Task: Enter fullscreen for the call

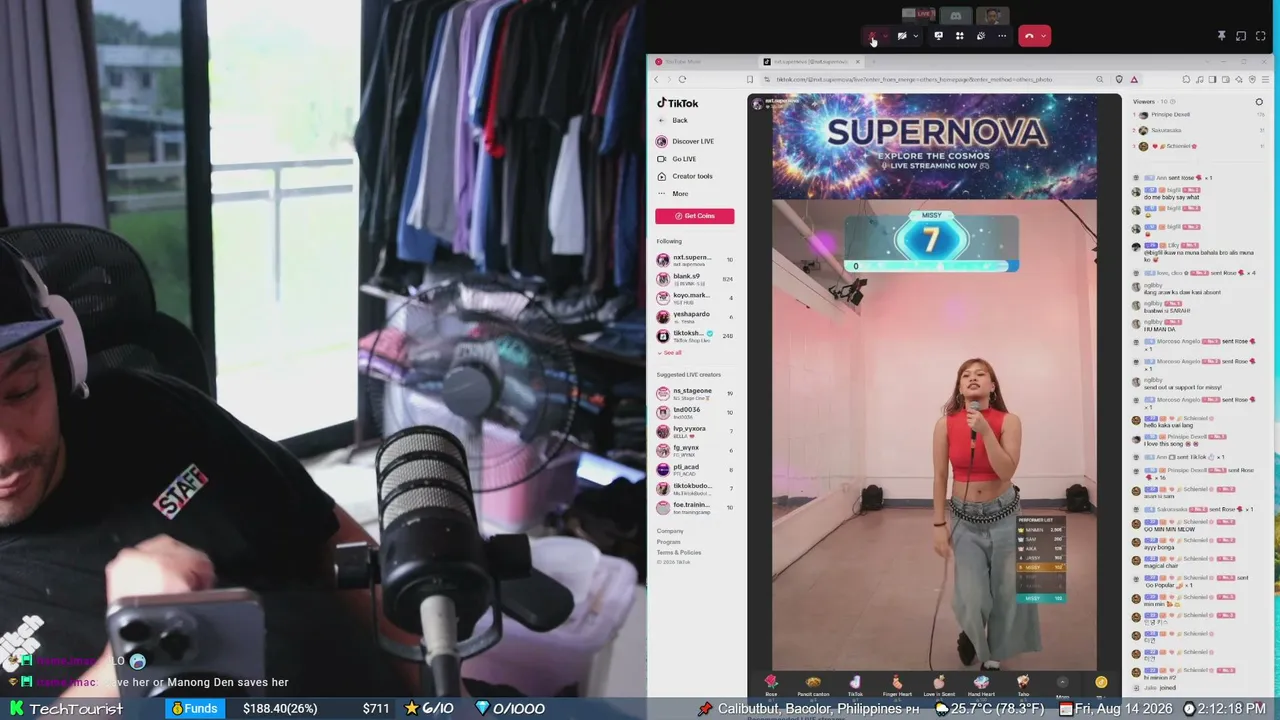Action: (1261, 36)
